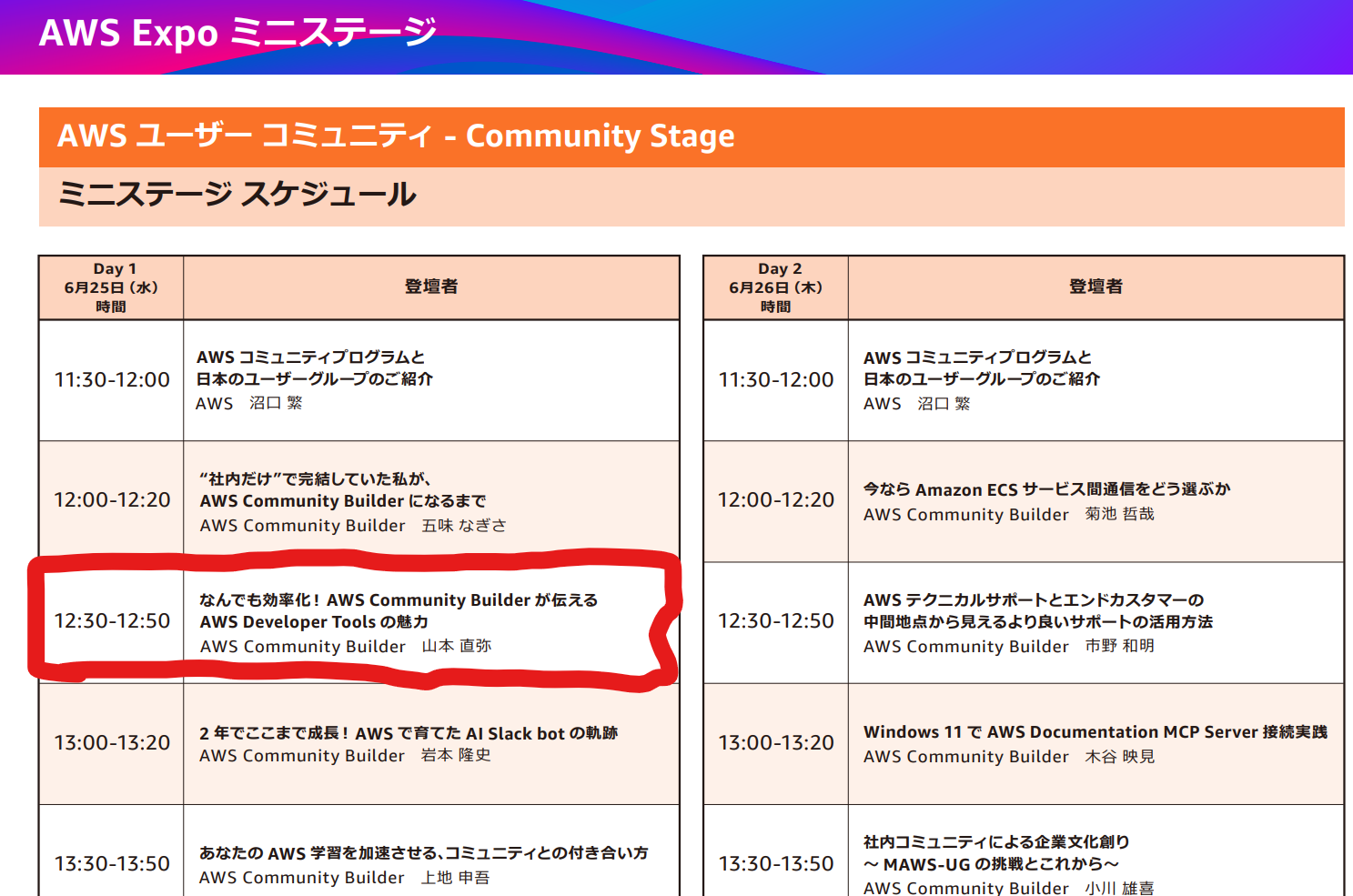
Task: Click the Day 2 "12:00-12:20" time cell
Action: [776, 500]
